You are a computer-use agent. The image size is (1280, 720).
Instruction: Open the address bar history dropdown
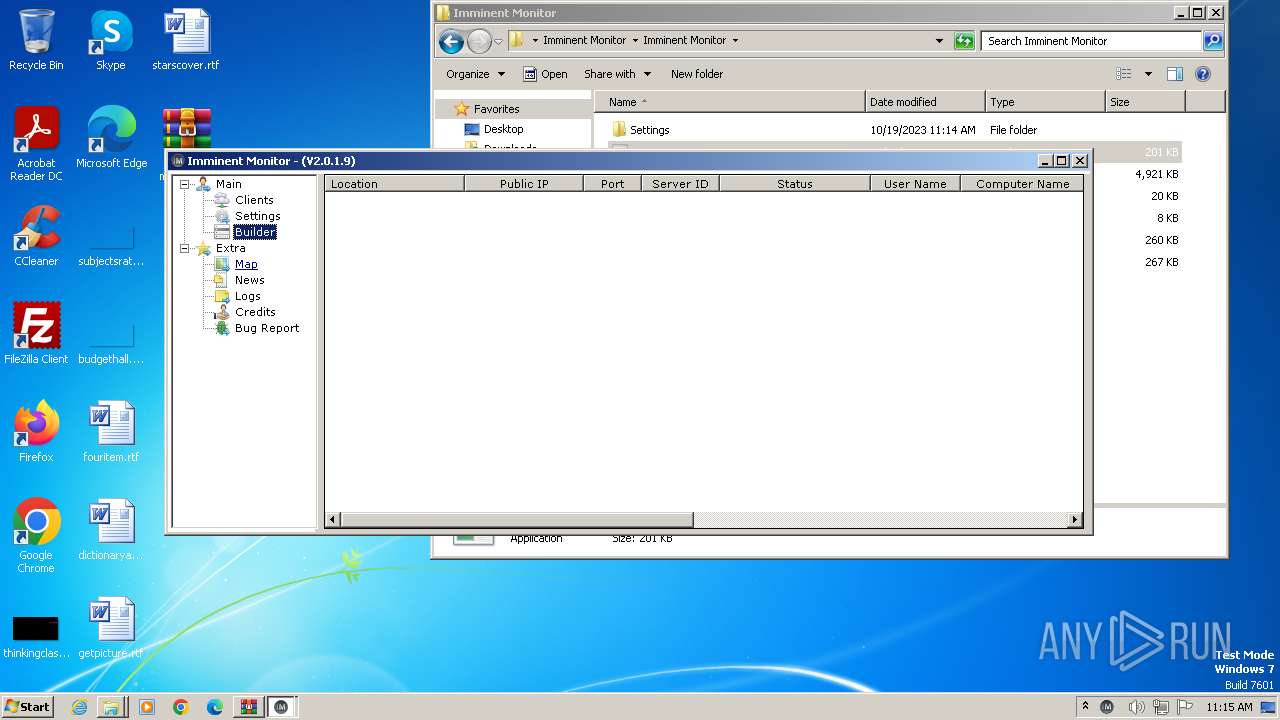coord(939,41)
